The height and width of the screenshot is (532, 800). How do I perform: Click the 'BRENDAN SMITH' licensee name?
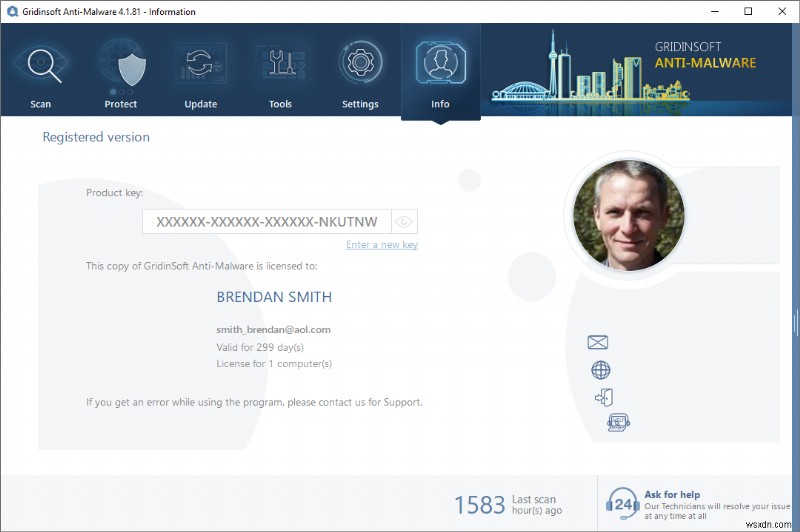point(274,297)
